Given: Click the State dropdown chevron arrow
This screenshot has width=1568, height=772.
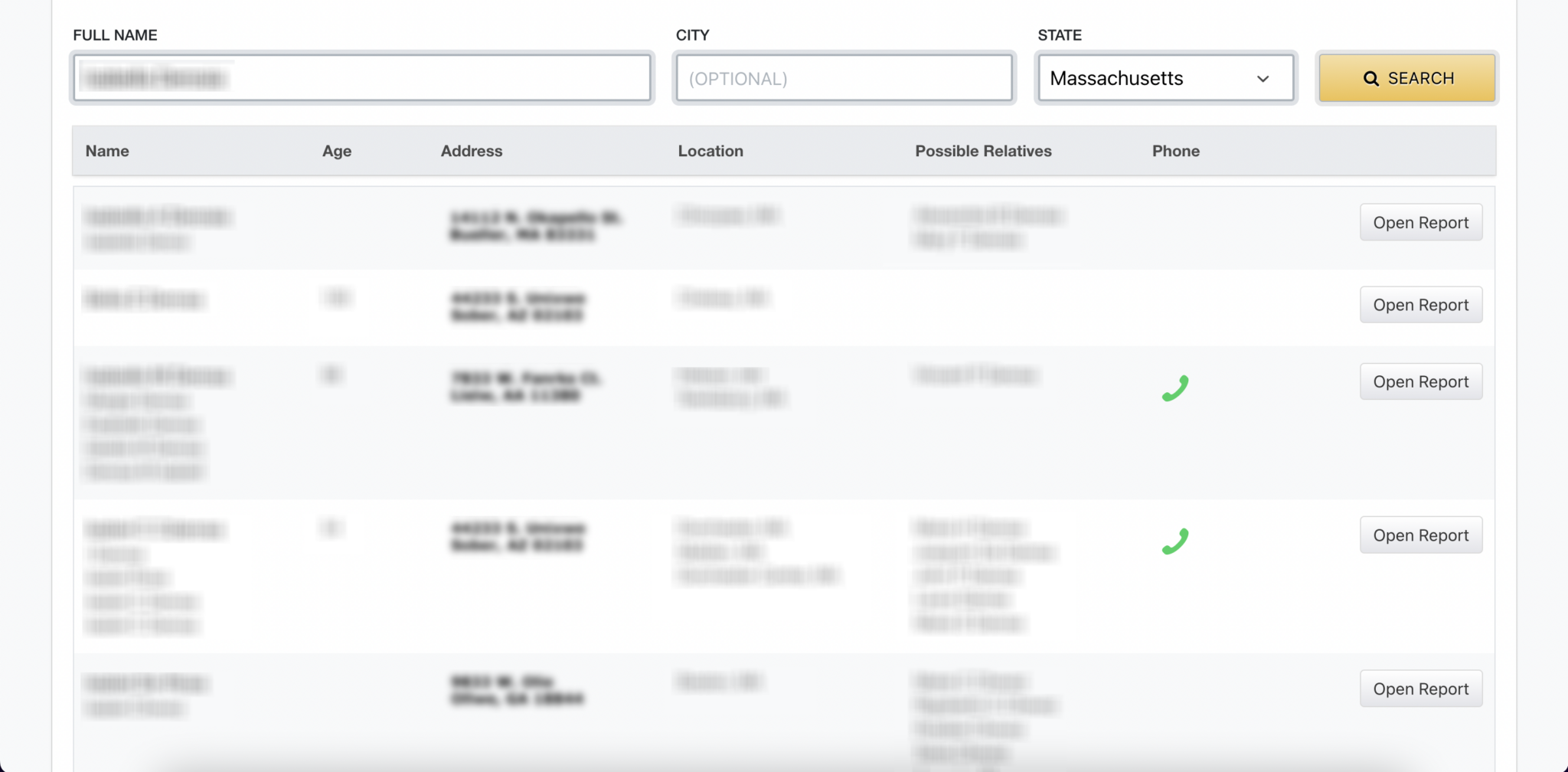Looking at the screenshot, I should coord(1263,79).
